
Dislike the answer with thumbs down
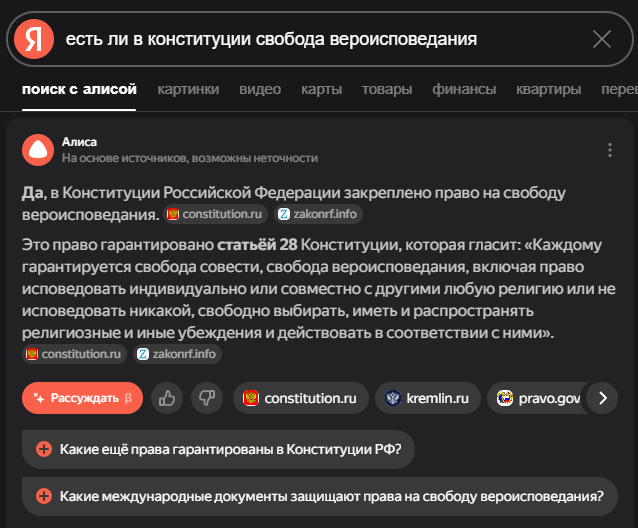207,398
